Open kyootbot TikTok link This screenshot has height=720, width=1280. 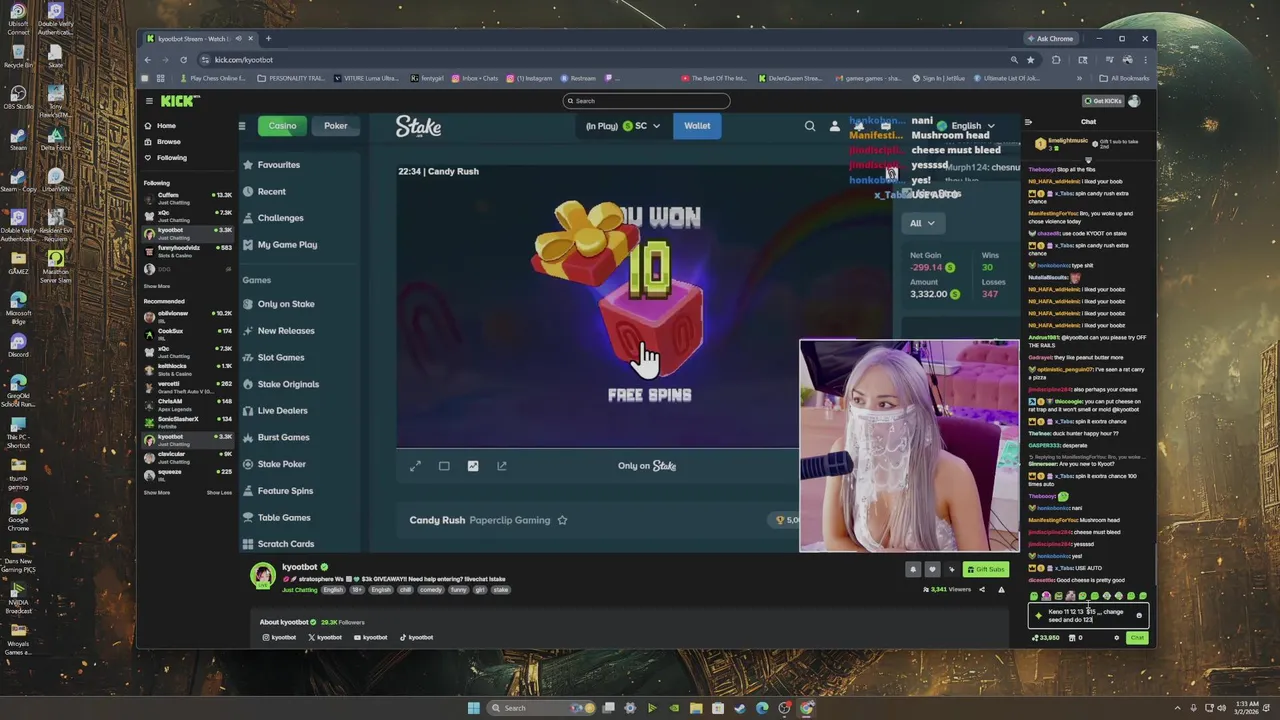tap(416, 637)
